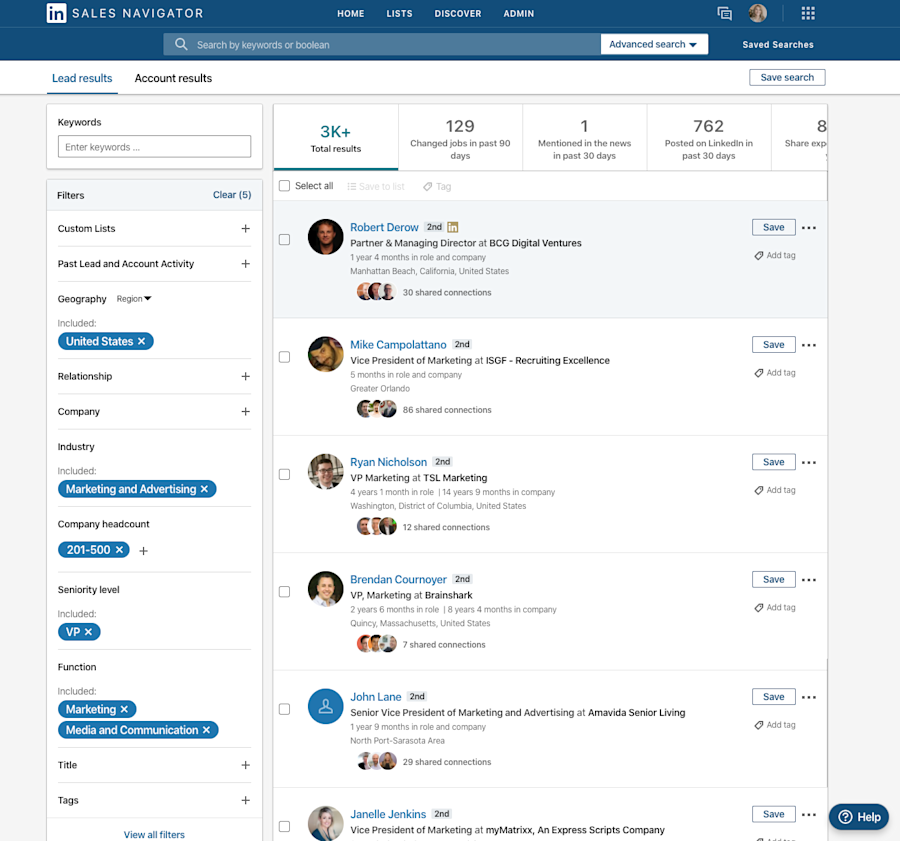Save Robert Derow as a lead
Viewport: 900px width, 841px height.
coord(774,227)
